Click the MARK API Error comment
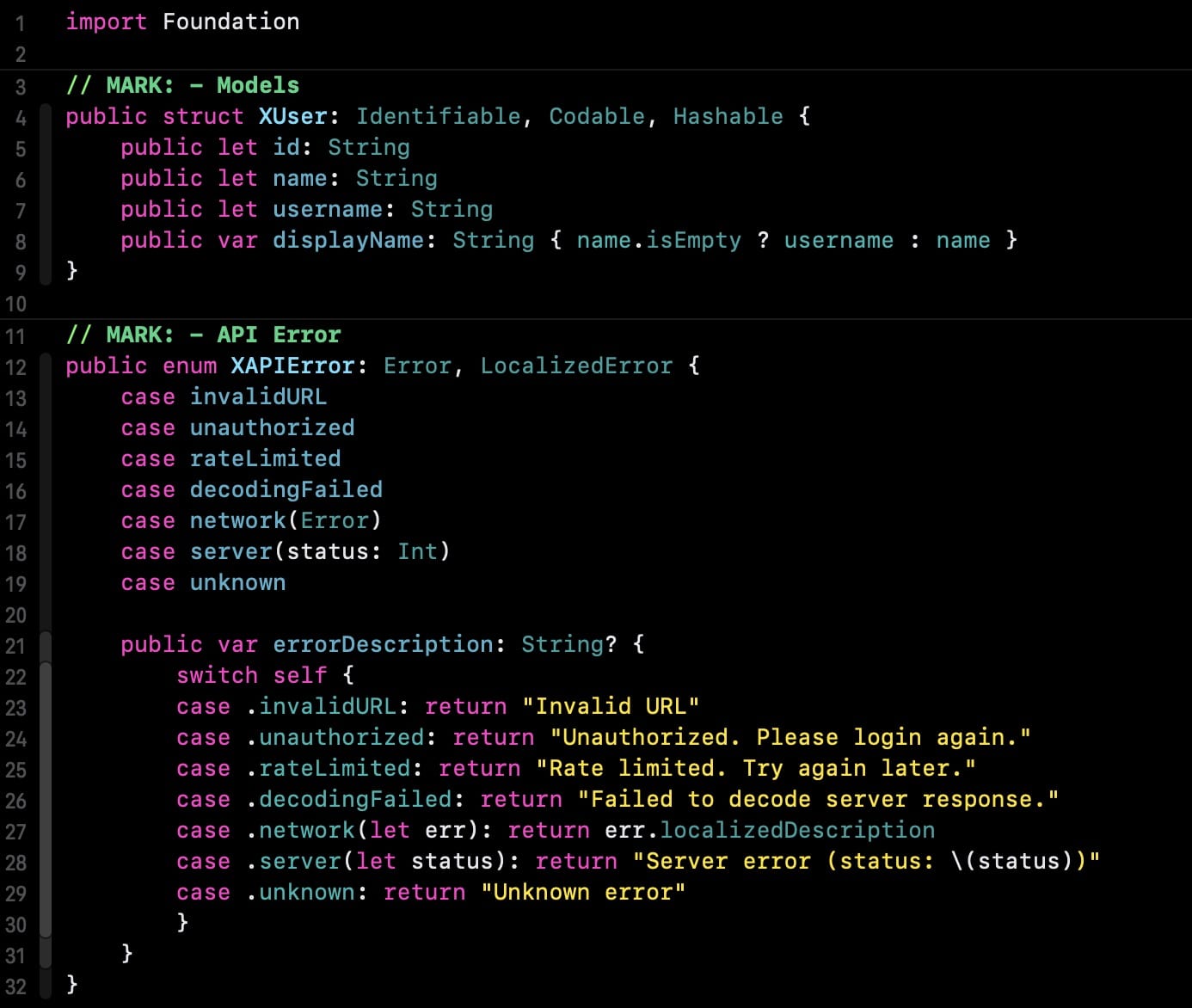The image size is (1192, 1008). [203, 335]
